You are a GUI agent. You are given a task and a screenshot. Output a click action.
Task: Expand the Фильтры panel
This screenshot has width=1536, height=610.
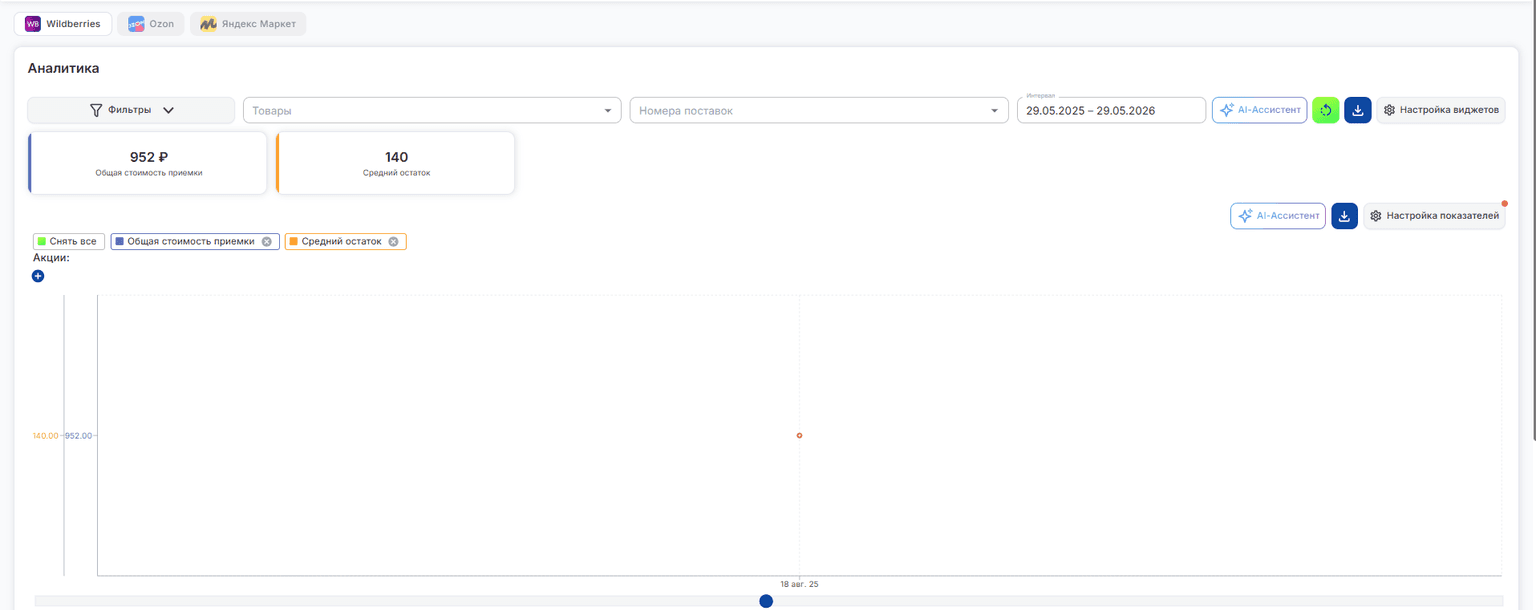[131, 110]
